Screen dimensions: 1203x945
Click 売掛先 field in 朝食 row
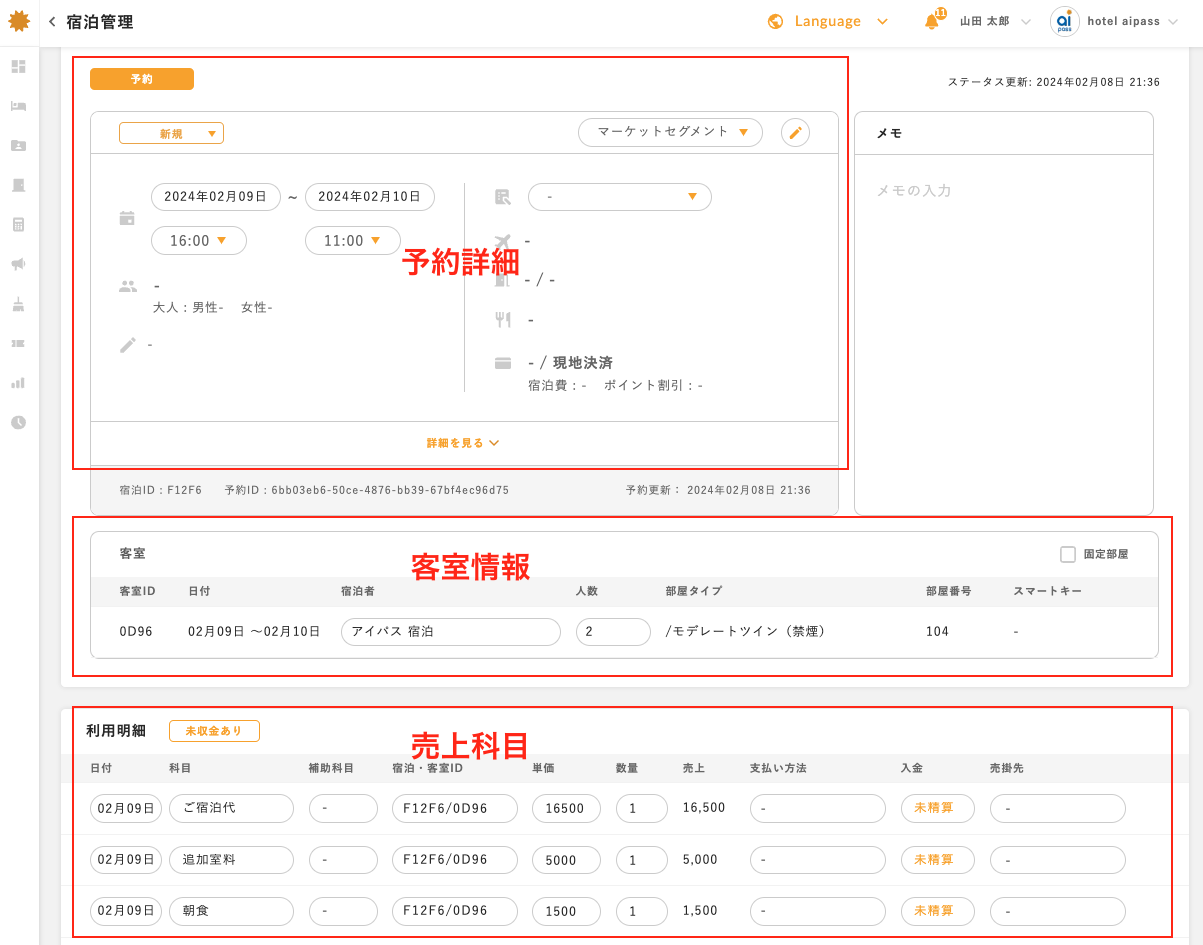click(x=1058, y=911)
